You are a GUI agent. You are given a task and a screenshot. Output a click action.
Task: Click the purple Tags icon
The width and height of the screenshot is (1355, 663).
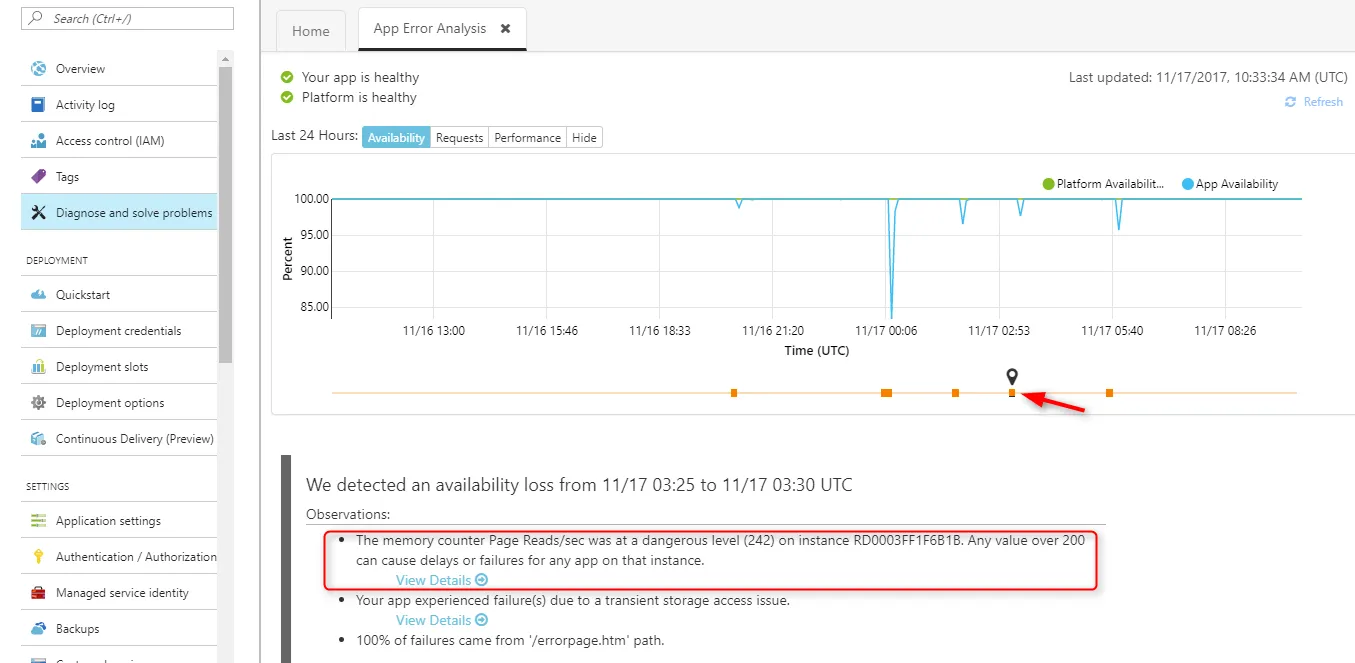38,177
